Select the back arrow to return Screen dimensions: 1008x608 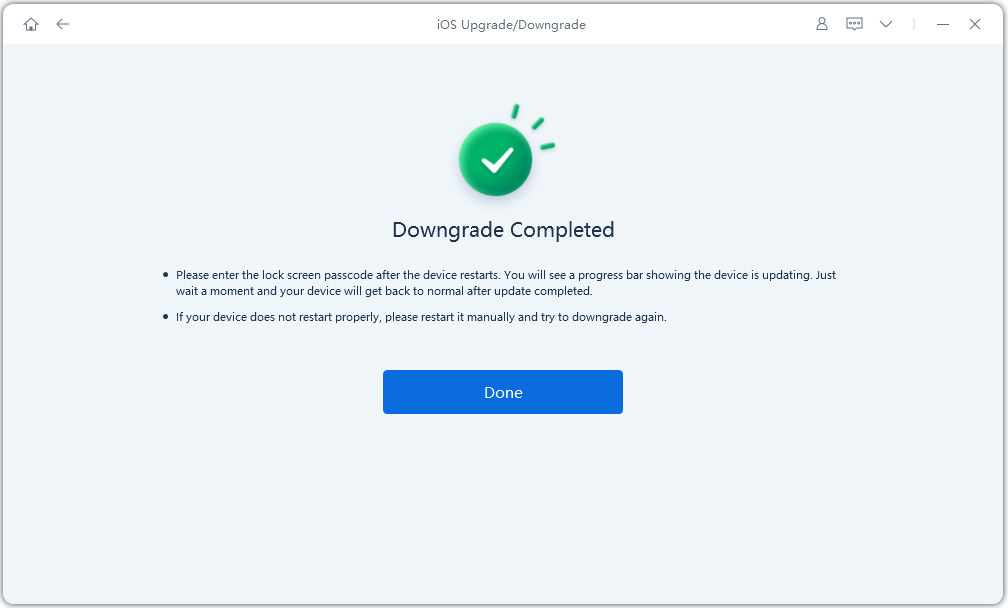62,23
